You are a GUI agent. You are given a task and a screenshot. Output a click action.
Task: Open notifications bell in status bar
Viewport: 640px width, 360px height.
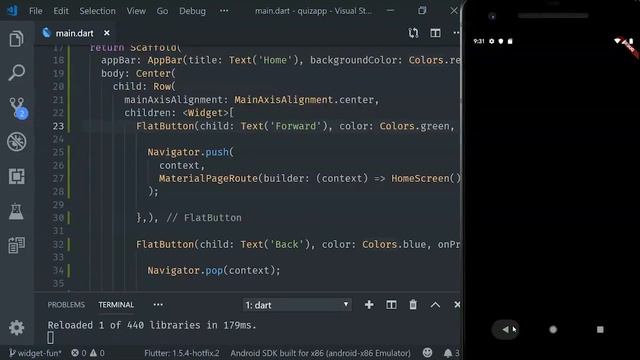coord(451,353)
